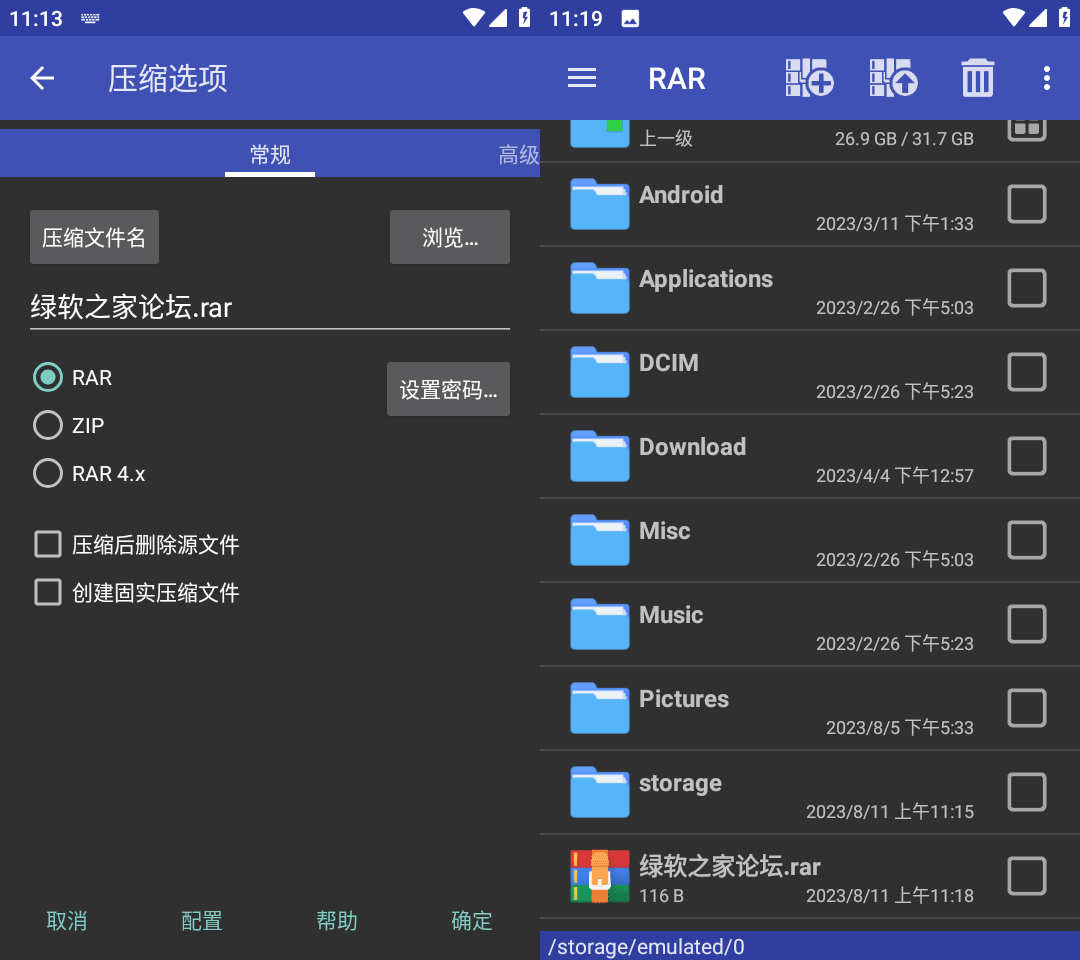Tap the trash delete icon
Viewport: 1080px width, 960px height.
[x=977, y=78]
